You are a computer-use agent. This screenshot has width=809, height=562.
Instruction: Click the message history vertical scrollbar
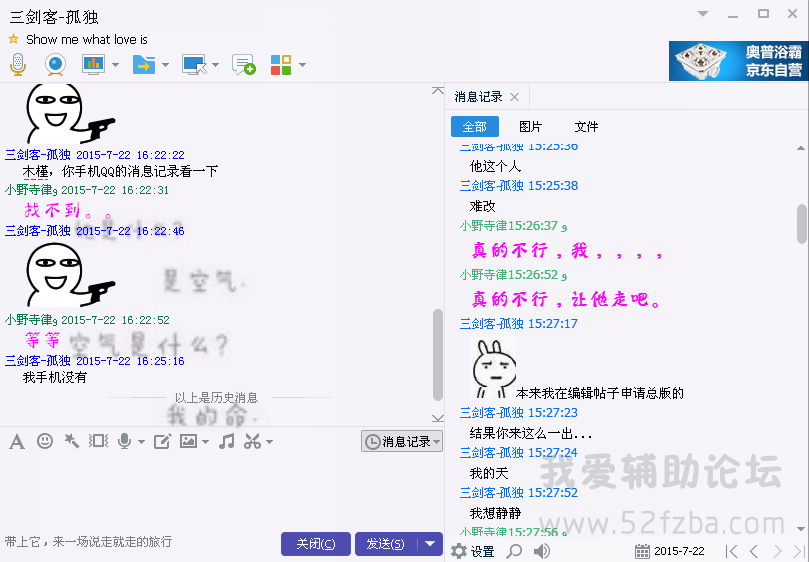[x=801, y=223]
